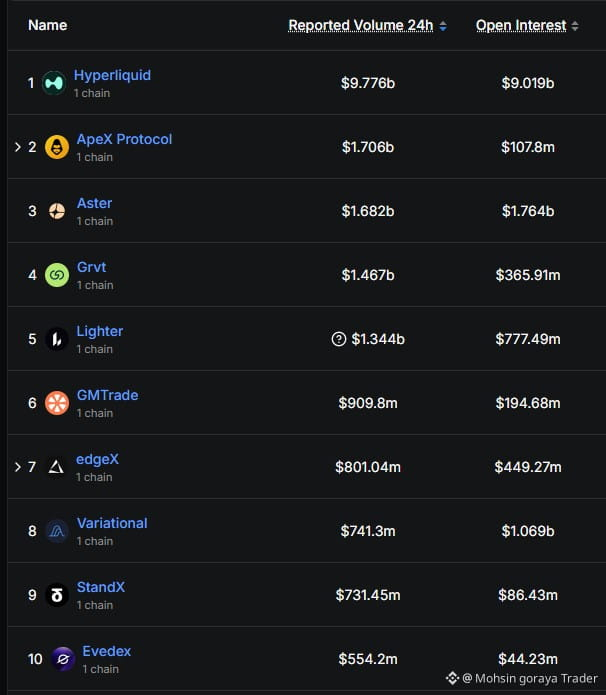Click the Name column header
Screen dimensions: 606x695
[47, 25]
